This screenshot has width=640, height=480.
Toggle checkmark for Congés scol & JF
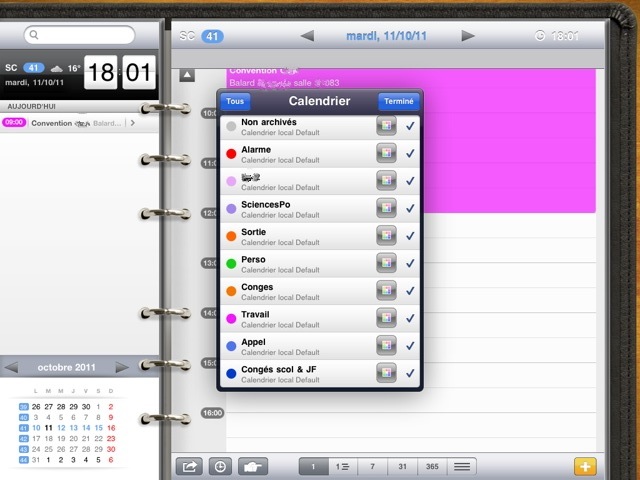(410, 373)
